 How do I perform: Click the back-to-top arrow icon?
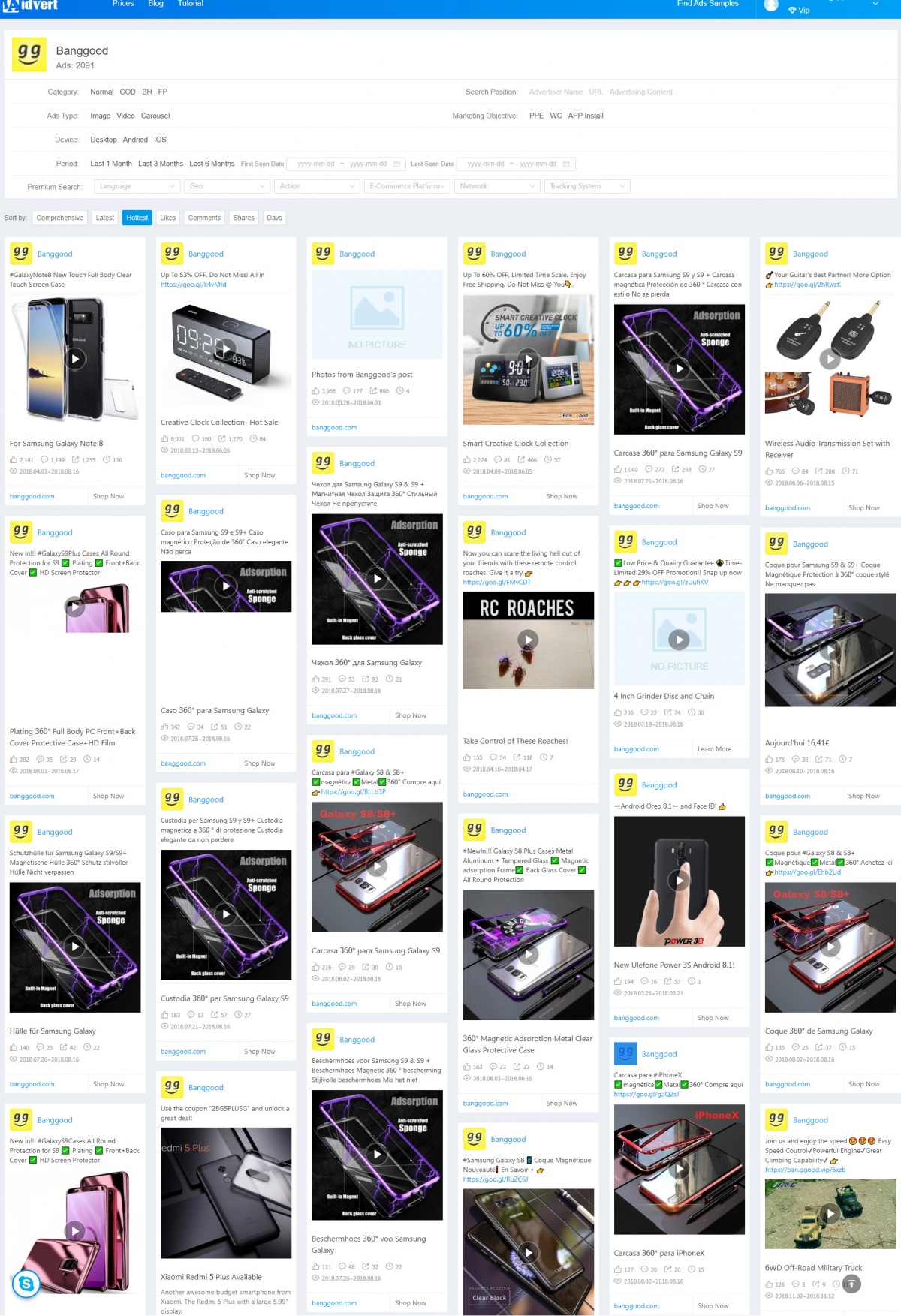851,1284
